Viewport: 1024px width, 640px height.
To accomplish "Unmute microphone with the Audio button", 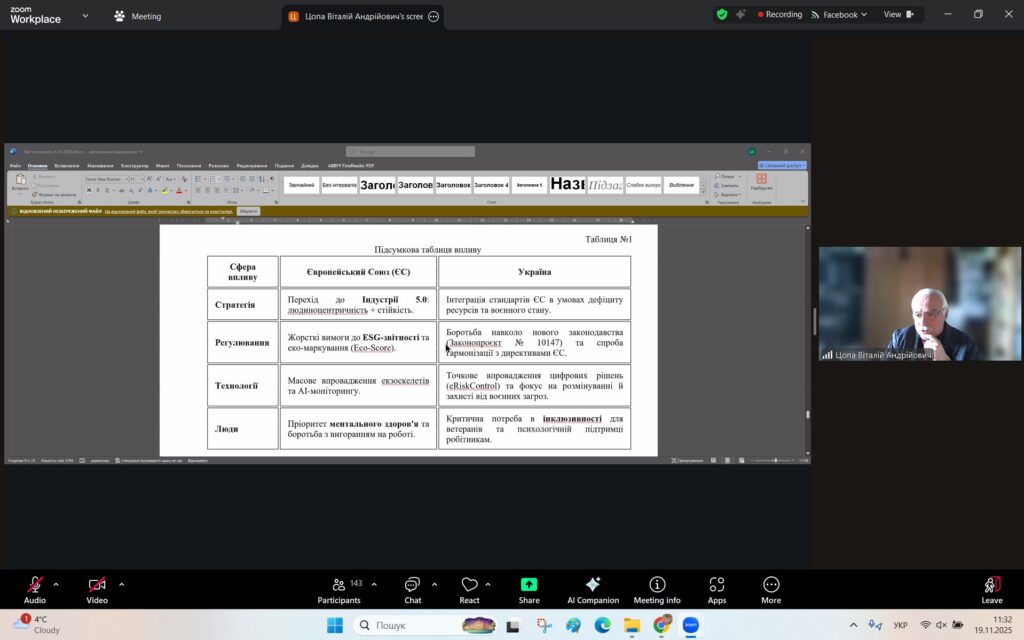I will pos(35,589).
